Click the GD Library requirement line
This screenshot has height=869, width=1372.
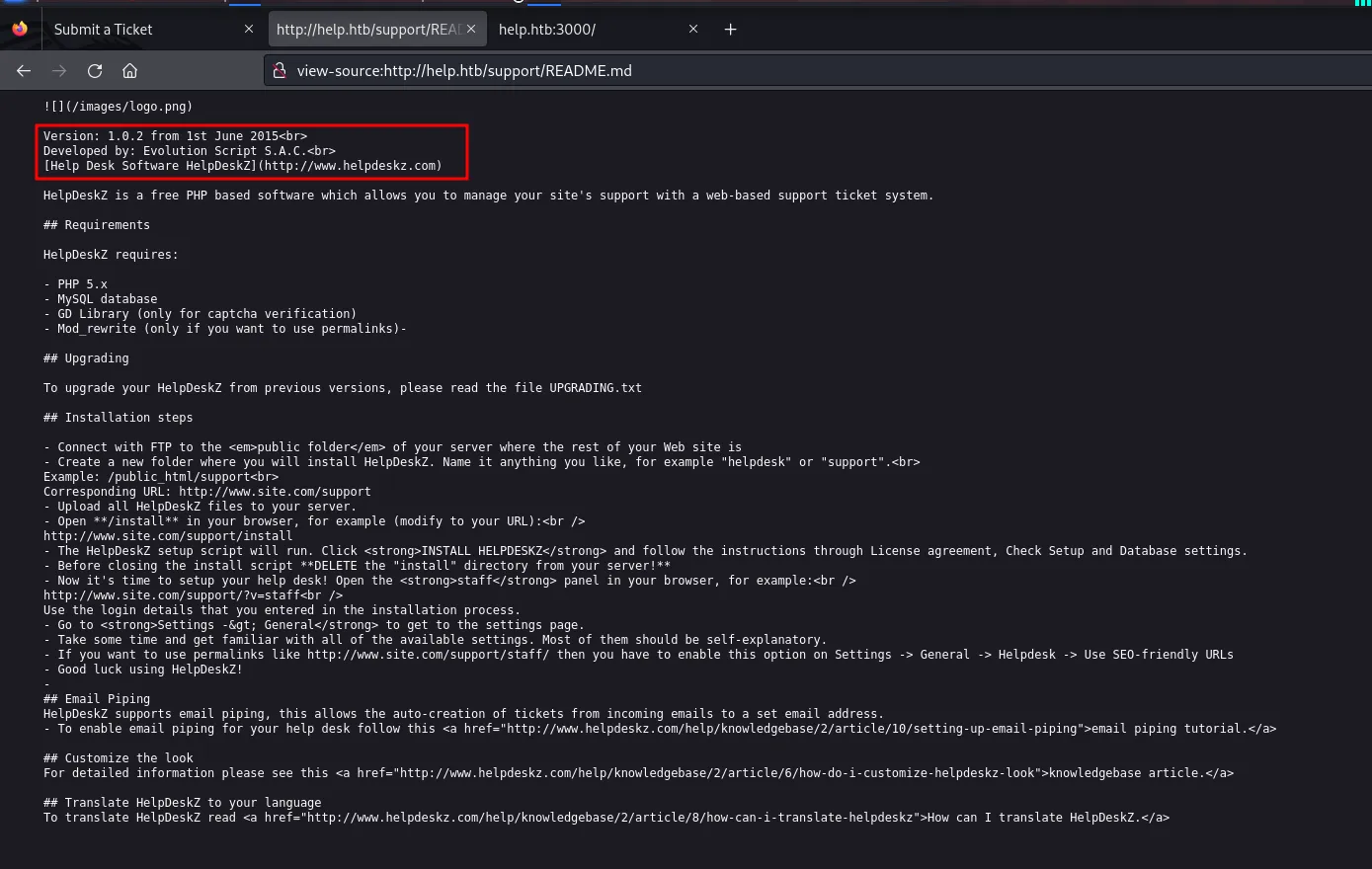(x=200, y=314)
